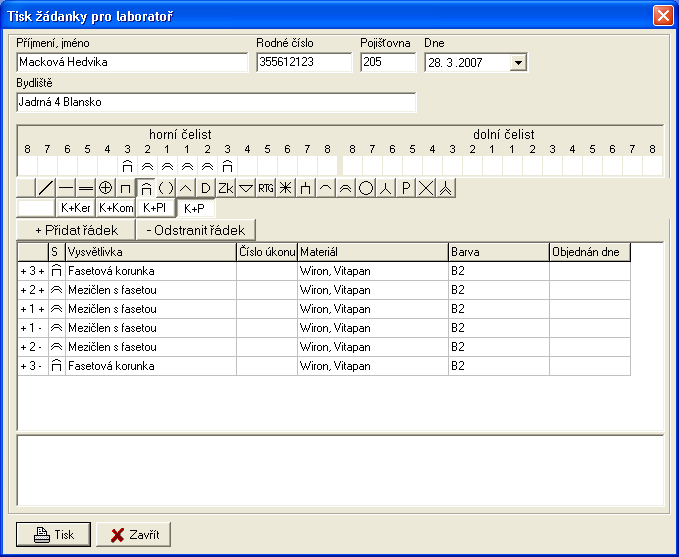Pick the X cross symbol tool

pyautogui.click(x=426, y=188)
